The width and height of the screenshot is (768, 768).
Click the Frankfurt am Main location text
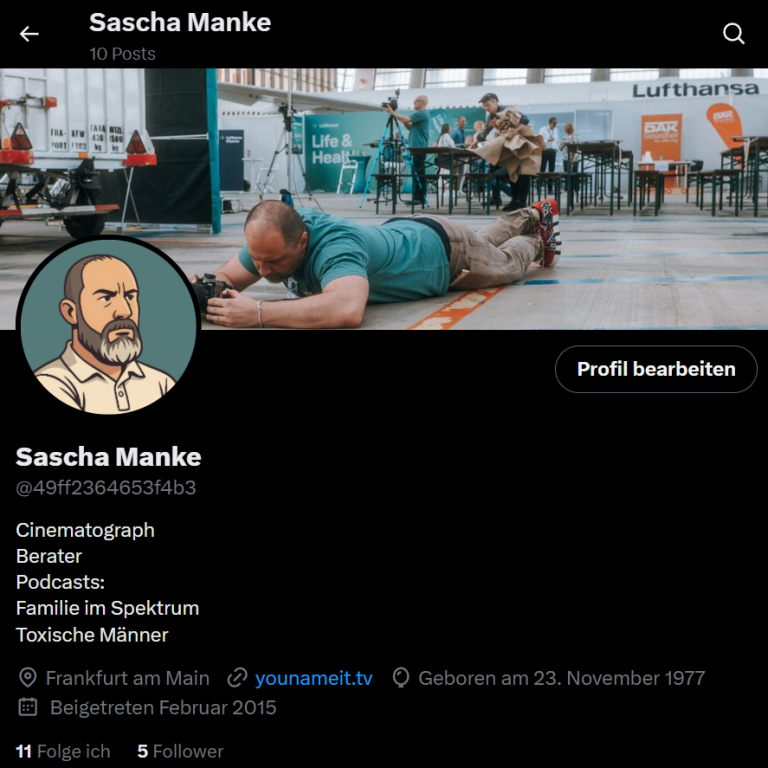pyautogui.click(x=127, y=678)
